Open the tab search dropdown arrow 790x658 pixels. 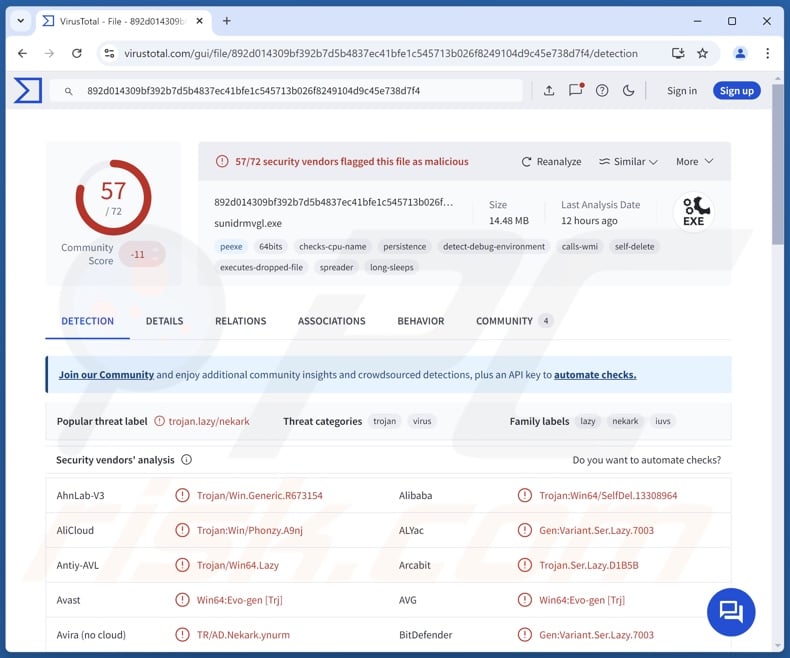(21, 21)
